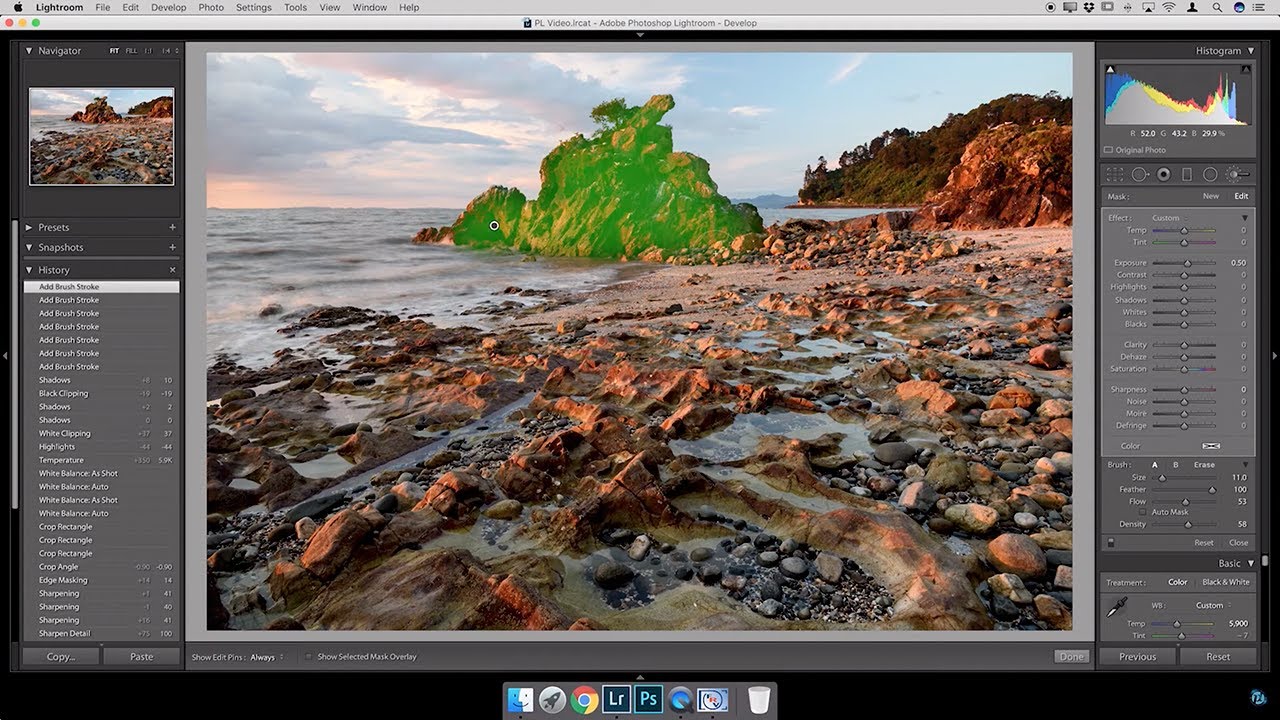Open Show Edit Pins Always dropdown
The width and height of the screenshot is (1280, 720).
(266, 657)
